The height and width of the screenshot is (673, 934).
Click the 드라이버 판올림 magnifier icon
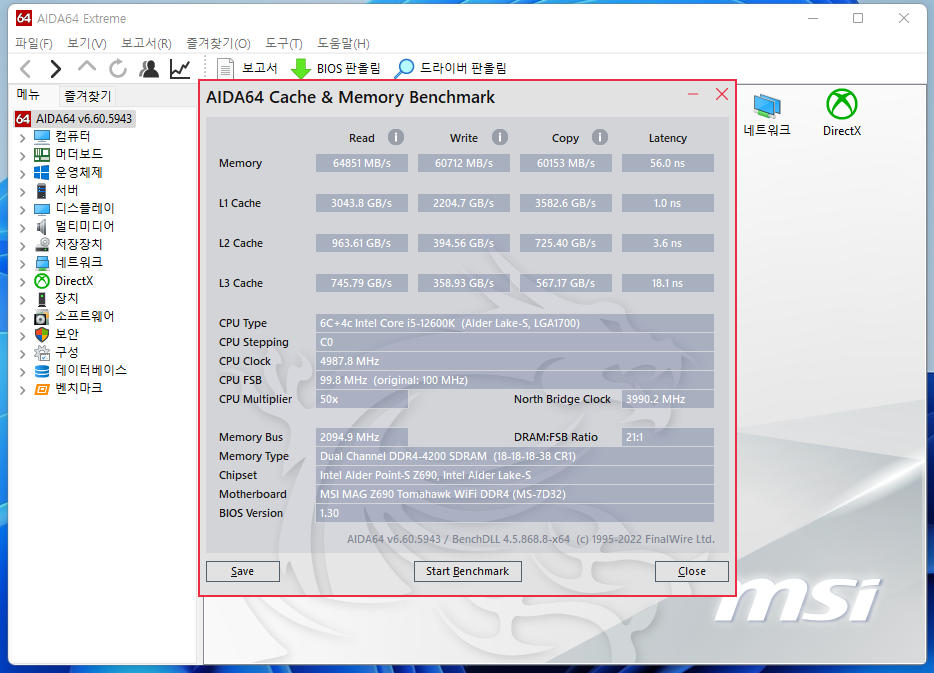[x=404, y=68]
